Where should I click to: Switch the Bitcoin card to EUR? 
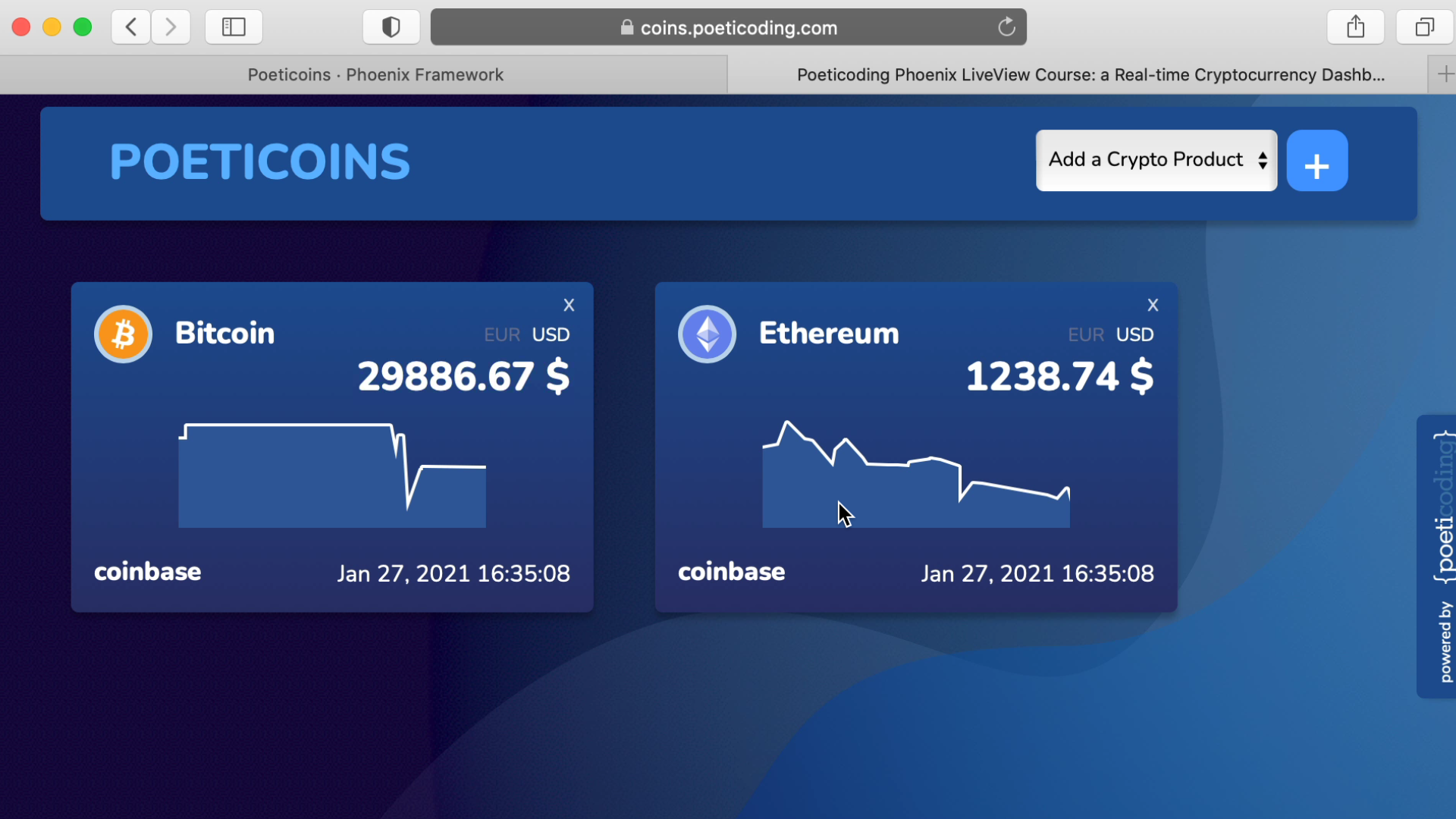point(501,334)
